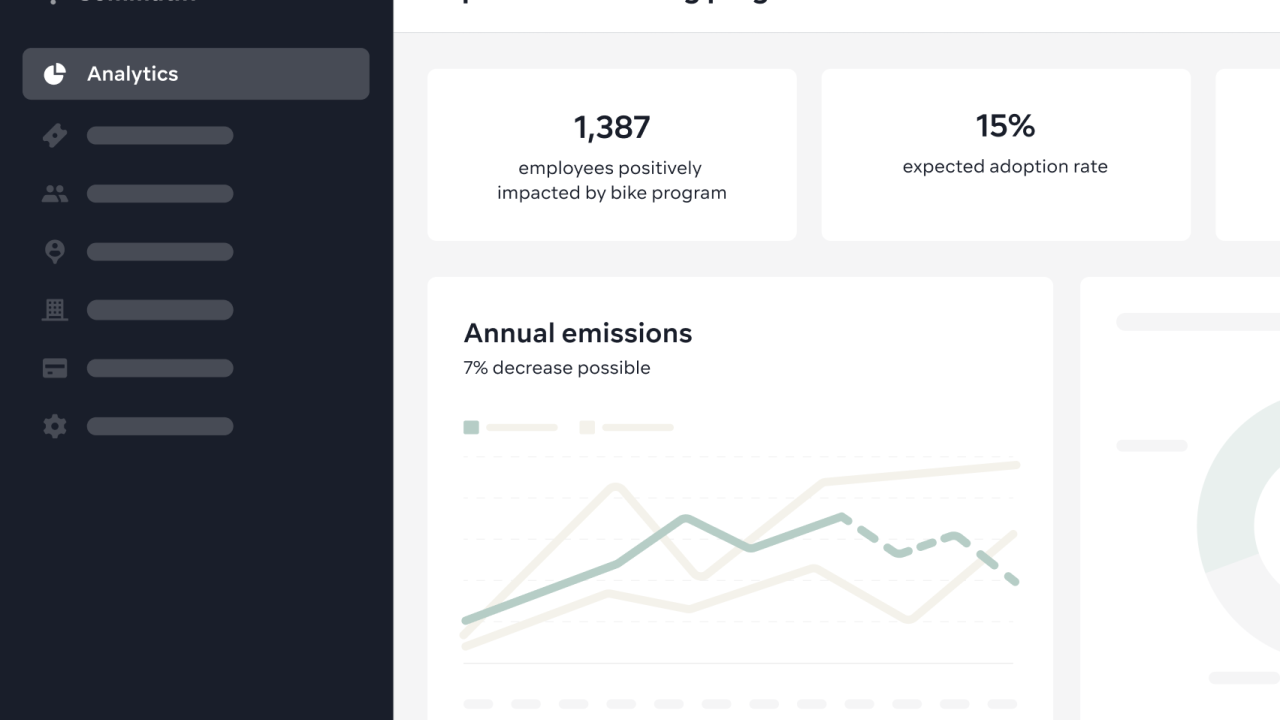Viewport: 1280px width, 720px height.
Task: Click the 1,387 employees impacted card
Action: pos(611,154)
